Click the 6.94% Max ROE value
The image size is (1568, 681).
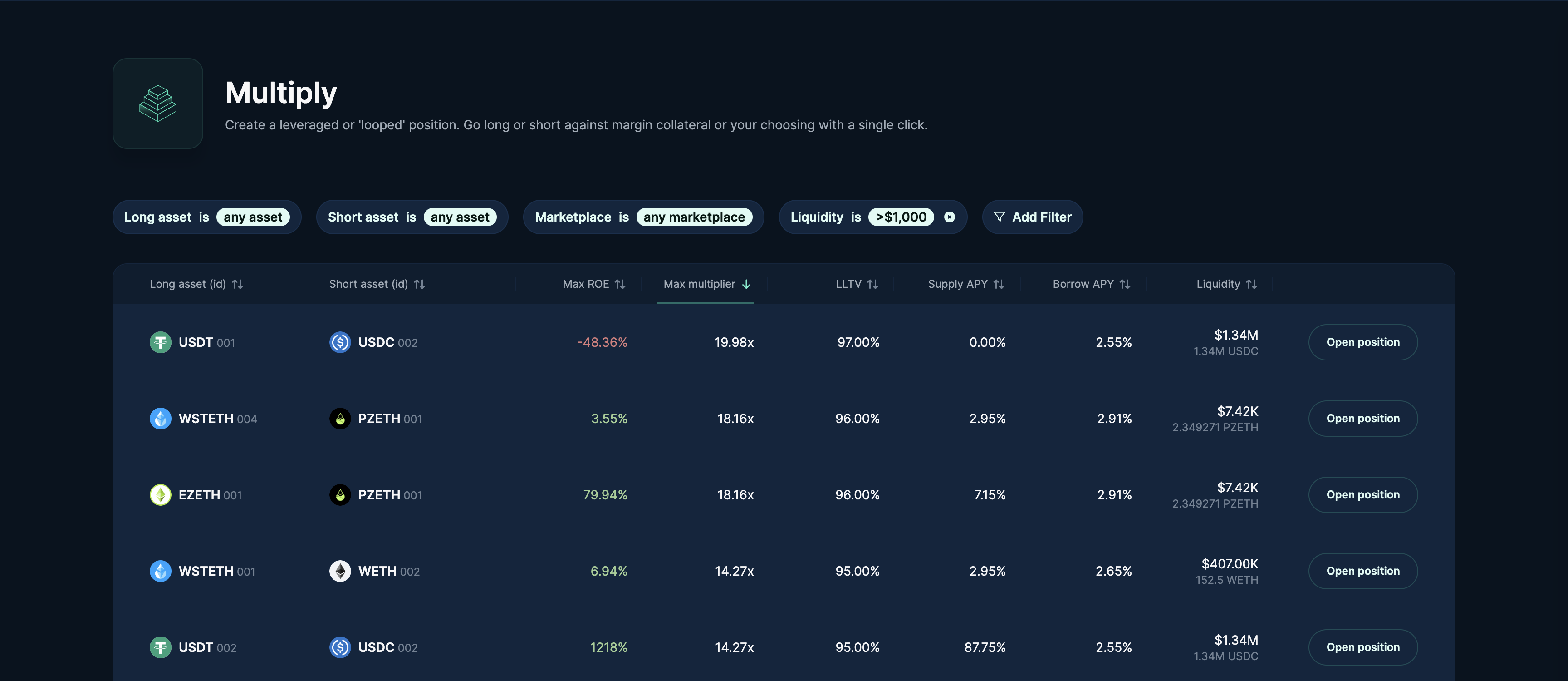[x=609, y=571]
